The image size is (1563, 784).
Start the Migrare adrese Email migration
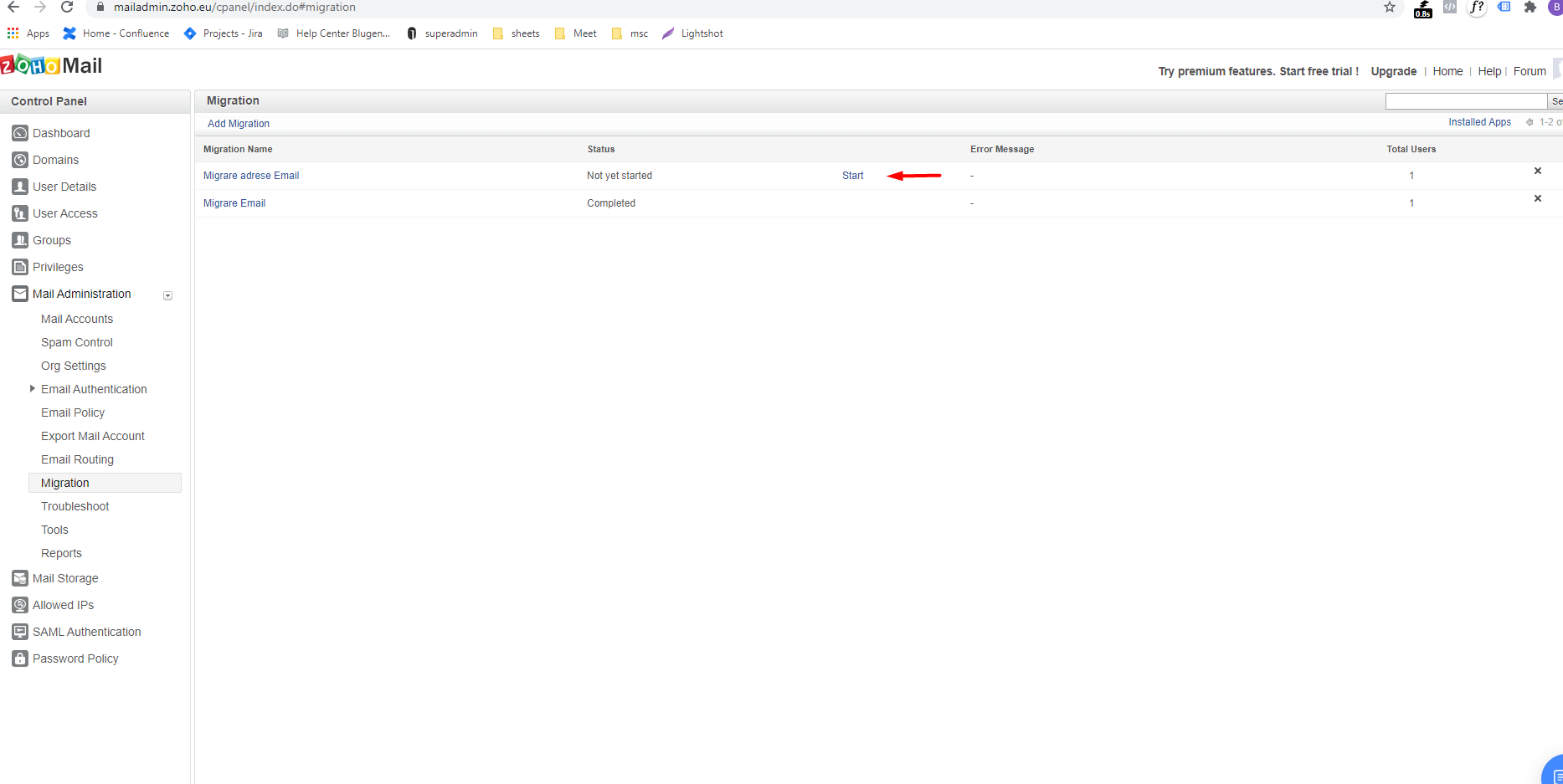click(x=852, y=176)
